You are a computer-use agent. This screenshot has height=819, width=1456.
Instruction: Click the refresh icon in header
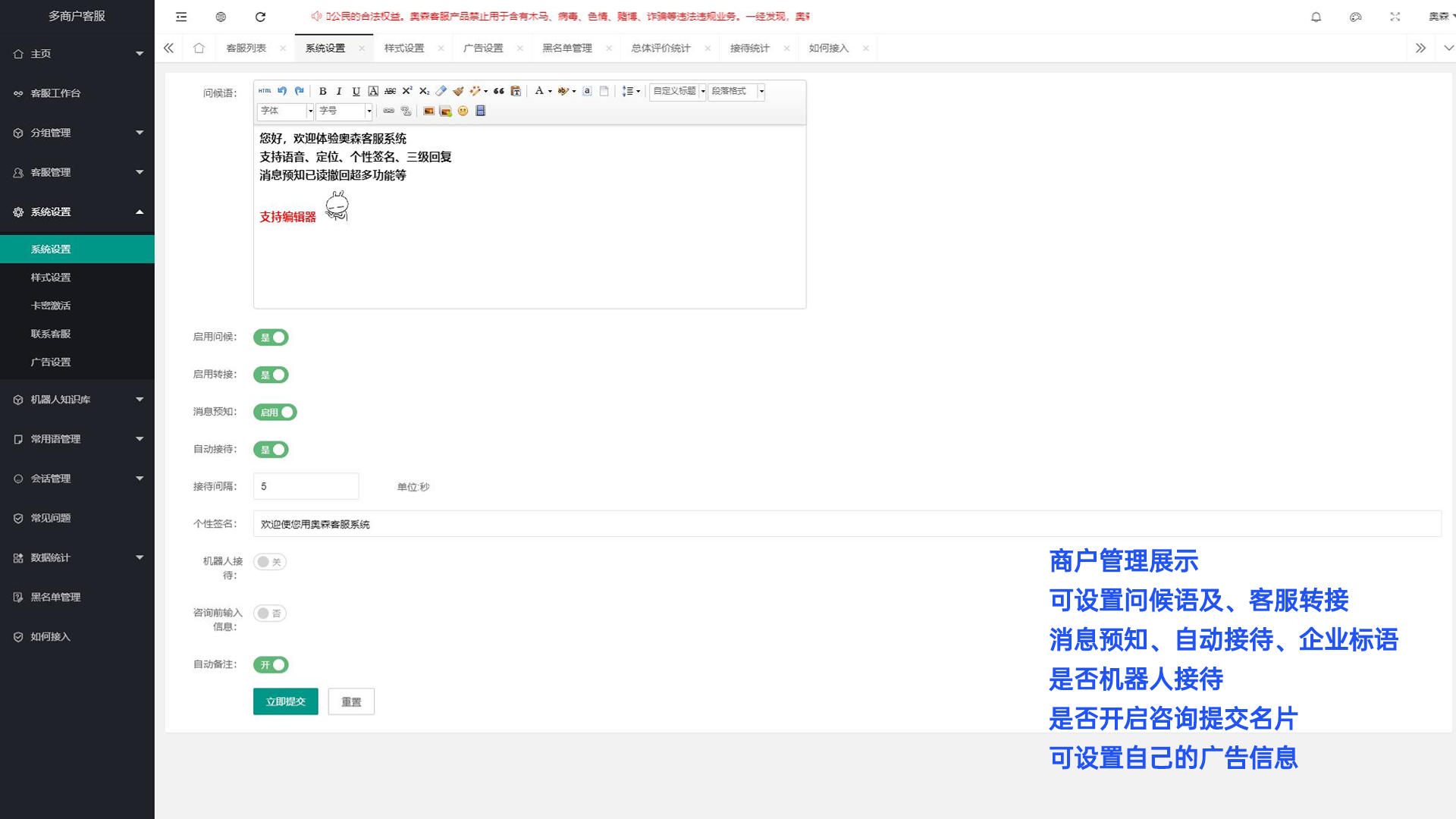click(260, 17)
